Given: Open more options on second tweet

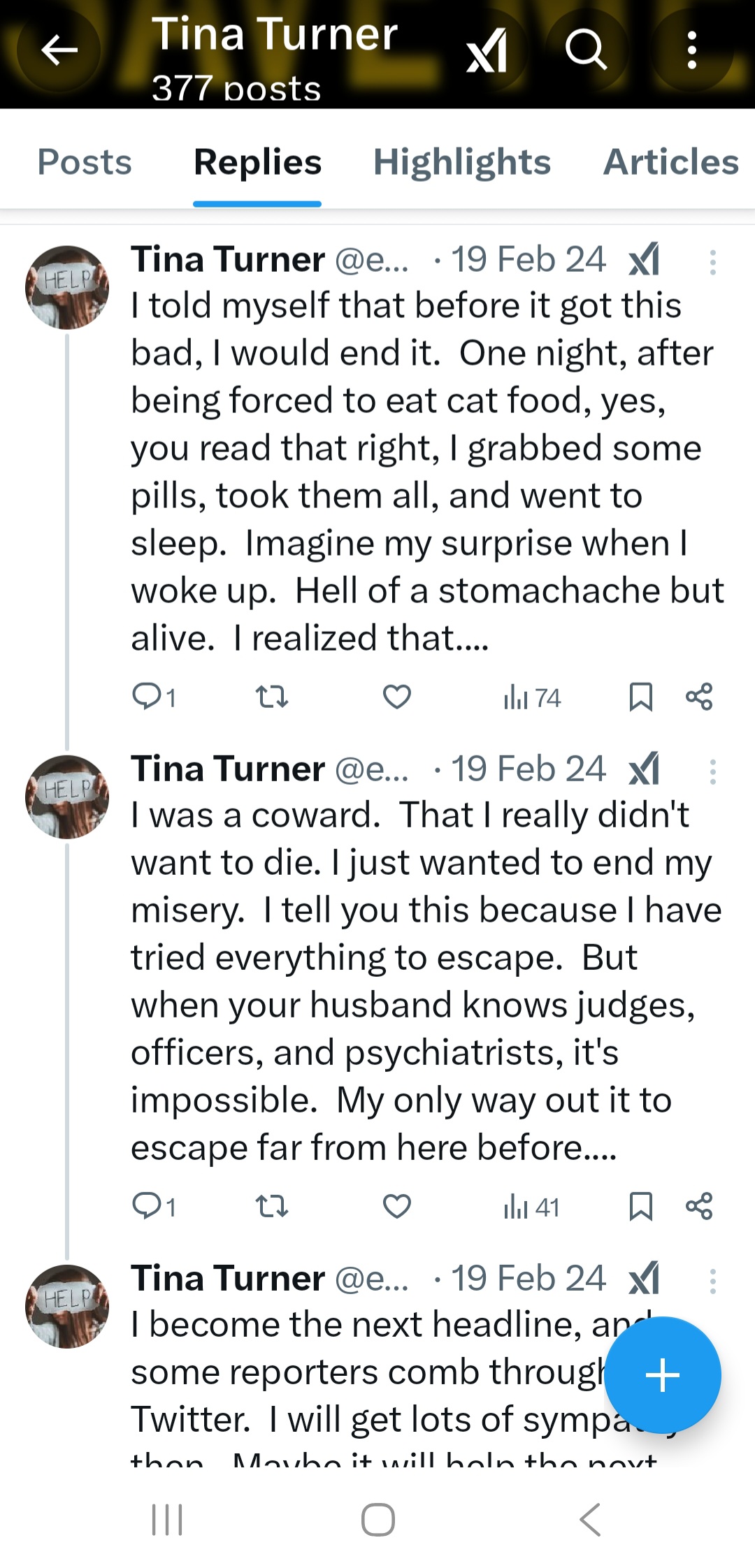Looking at the screenshot, I should [712, 772].
